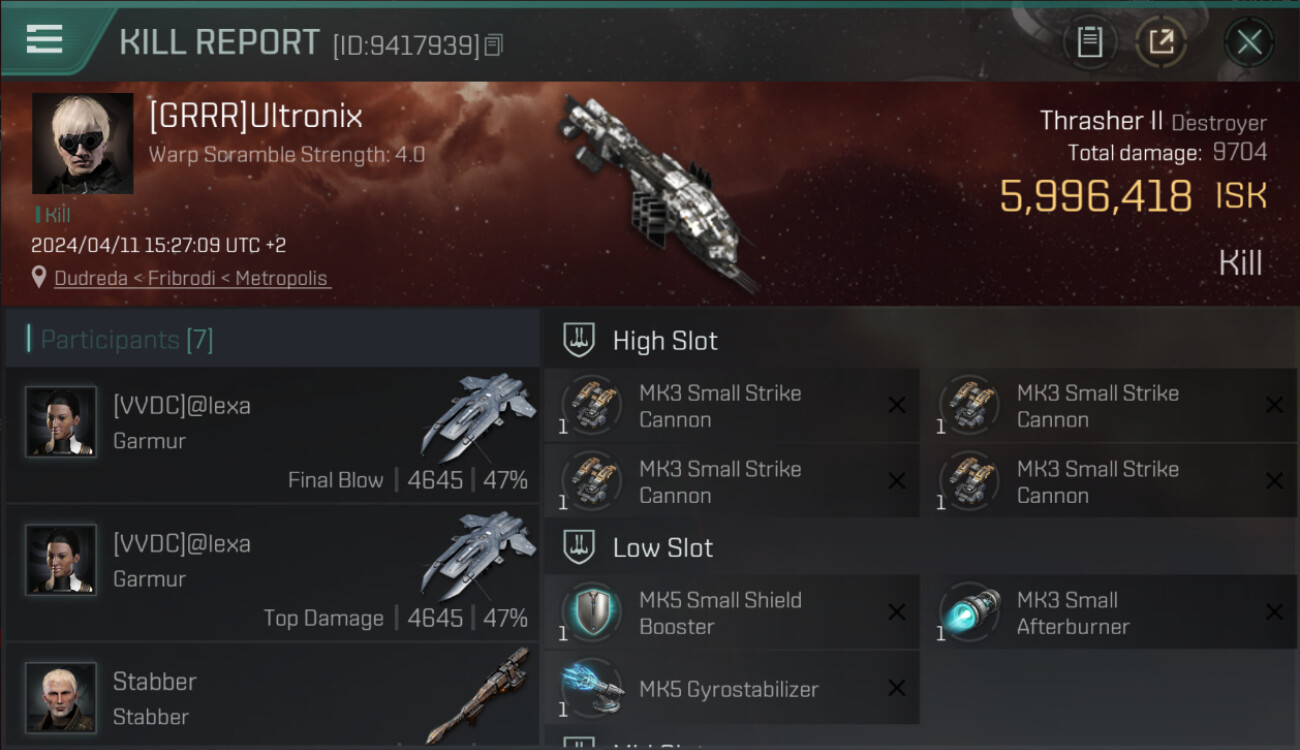Click the share export icon in header

(1161, 42)
